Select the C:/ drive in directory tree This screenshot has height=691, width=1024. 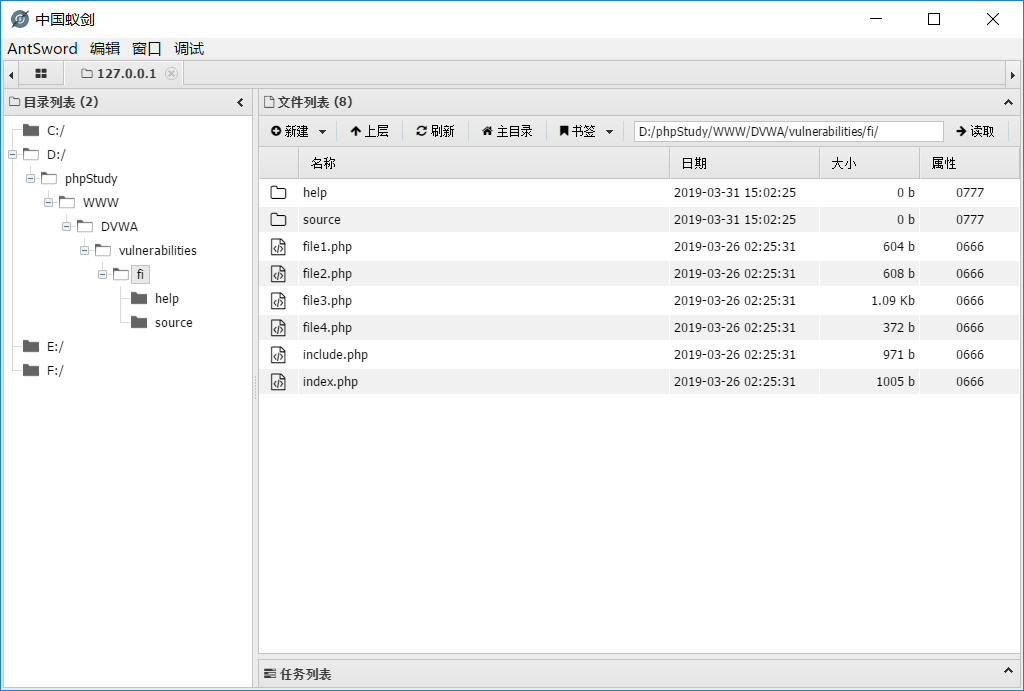[x=56, y=131]
